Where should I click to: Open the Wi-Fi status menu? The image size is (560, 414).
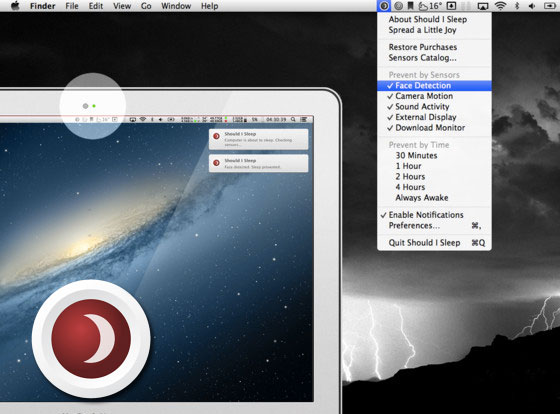(500, 6)
